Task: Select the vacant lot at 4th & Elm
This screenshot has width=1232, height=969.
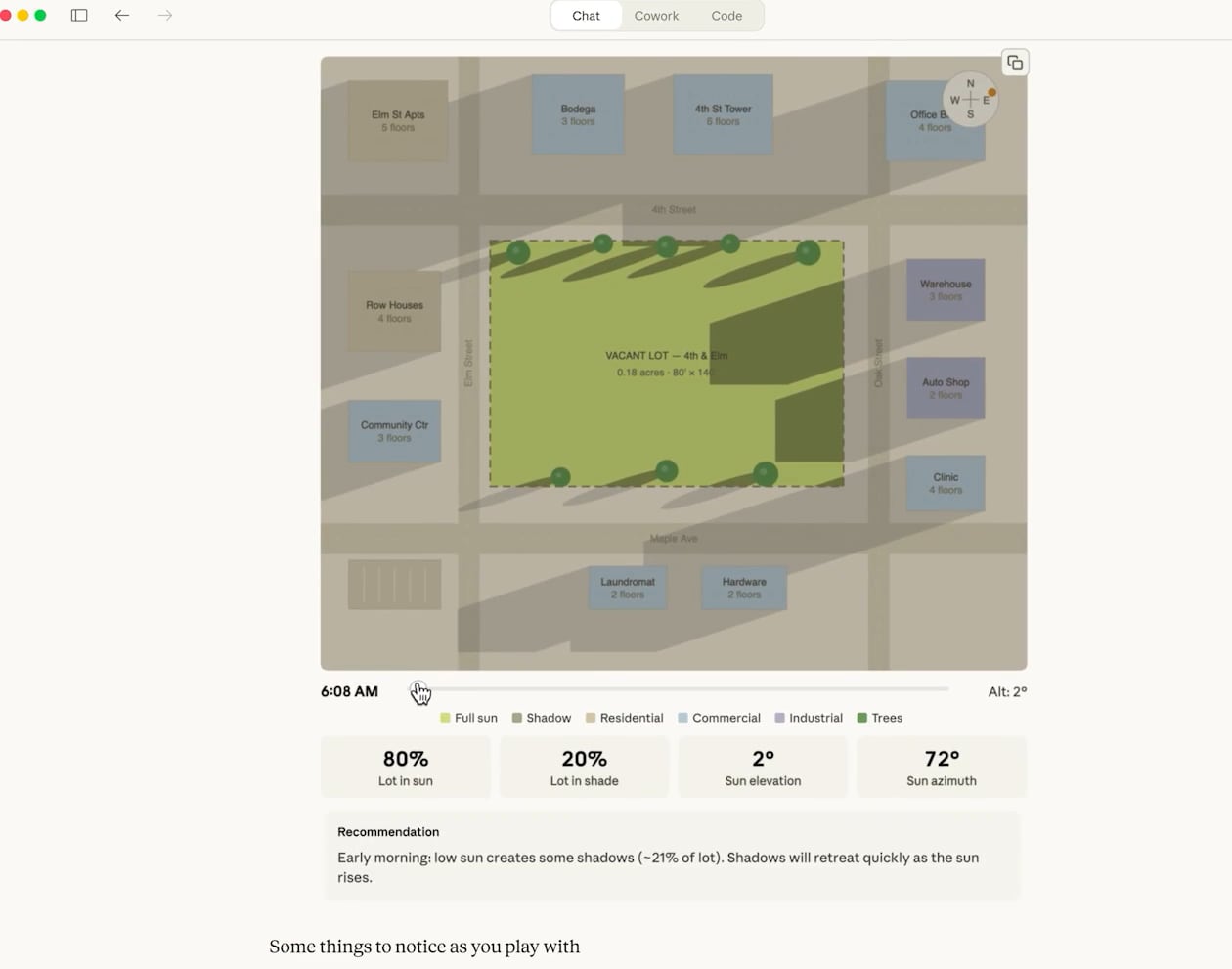Action: click(x=665, y=364)
